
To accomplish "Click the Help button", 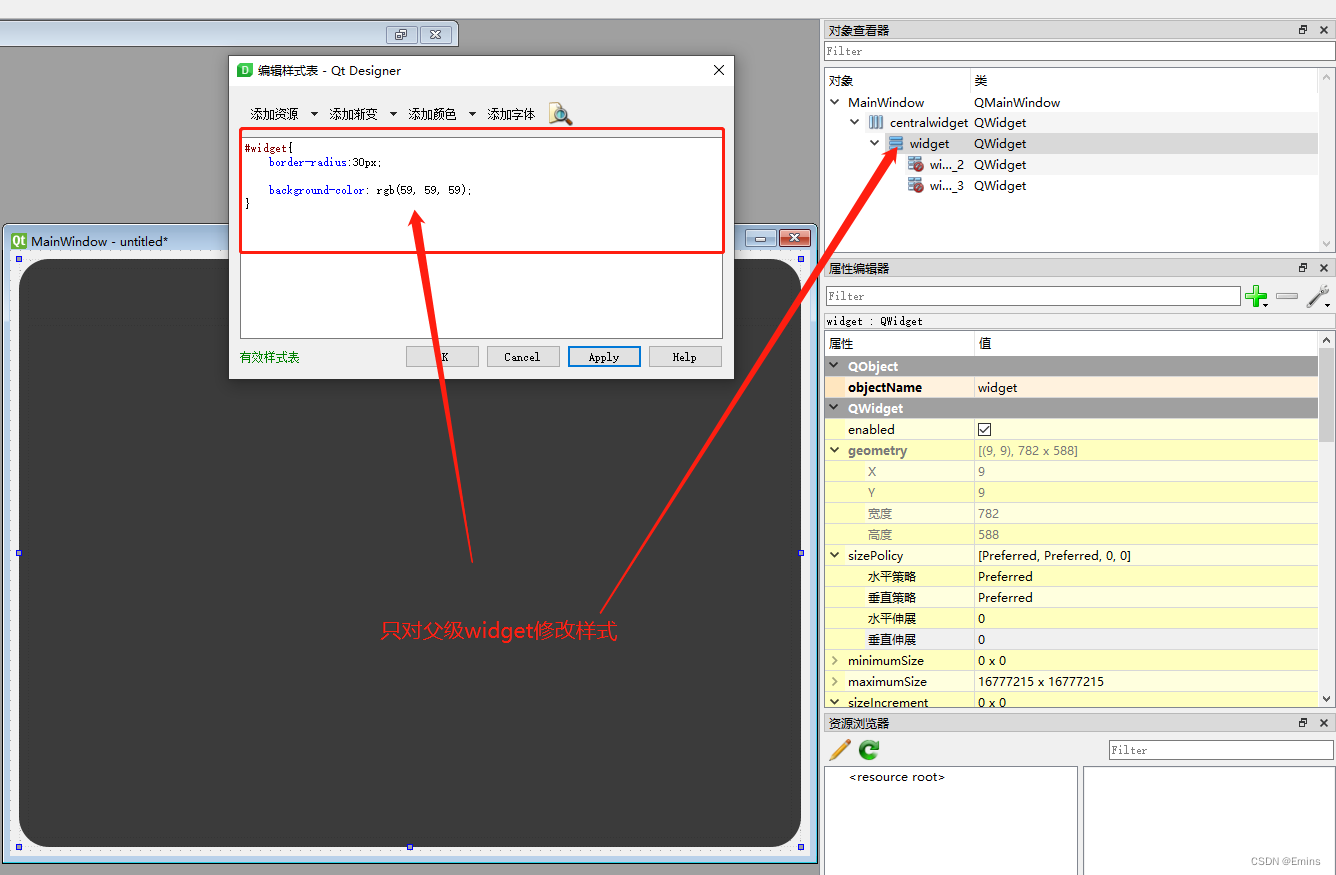I will (685, 357).
